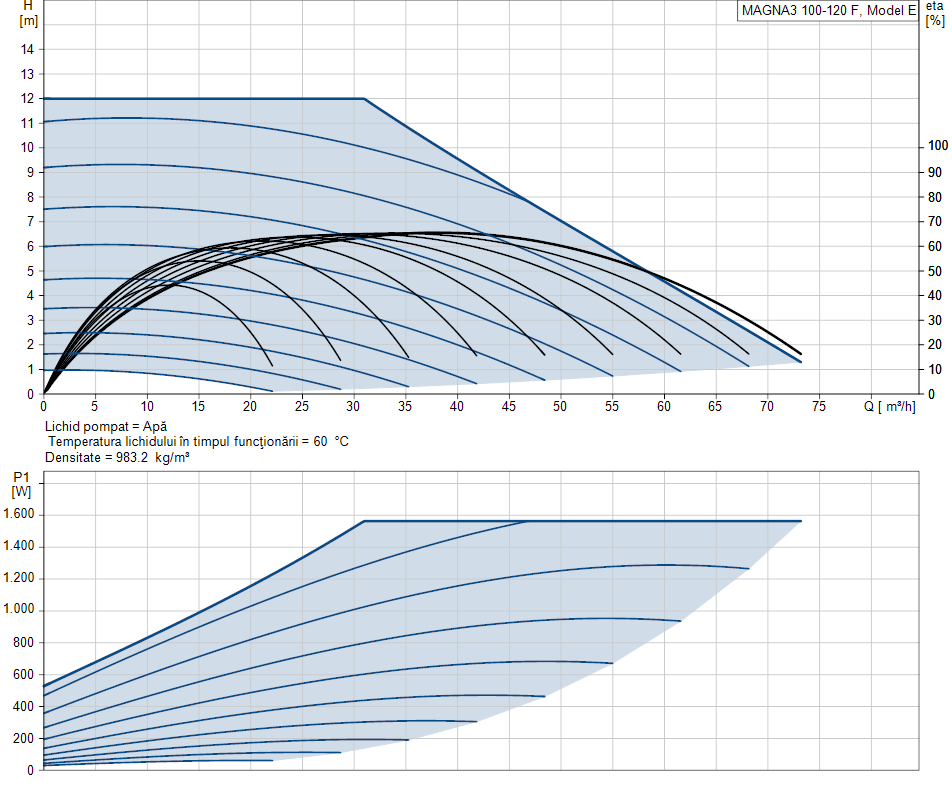952x788 pixels.
Task: Click the 'MAGNA3 100-120 F, Model E' label
Action: pyautogui.click(x=828, y=10)
